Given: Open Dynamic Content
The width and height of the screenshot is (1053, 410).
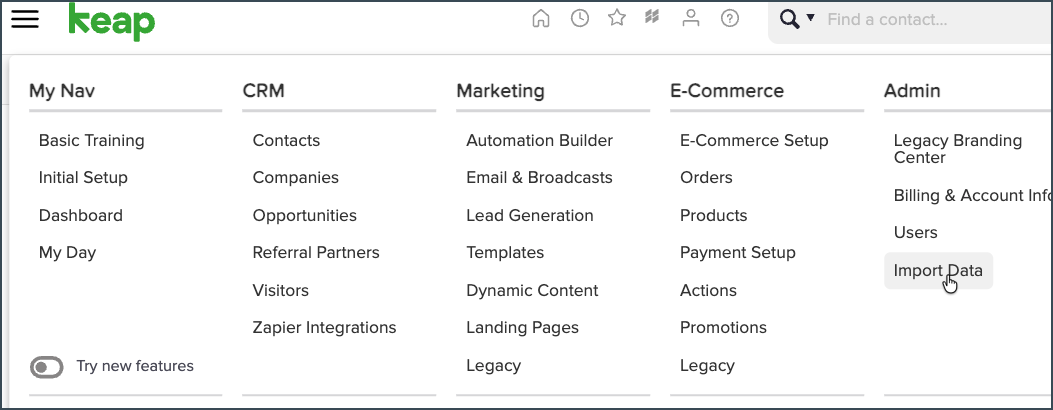Looking at the screenshot, I should (532, 291).
